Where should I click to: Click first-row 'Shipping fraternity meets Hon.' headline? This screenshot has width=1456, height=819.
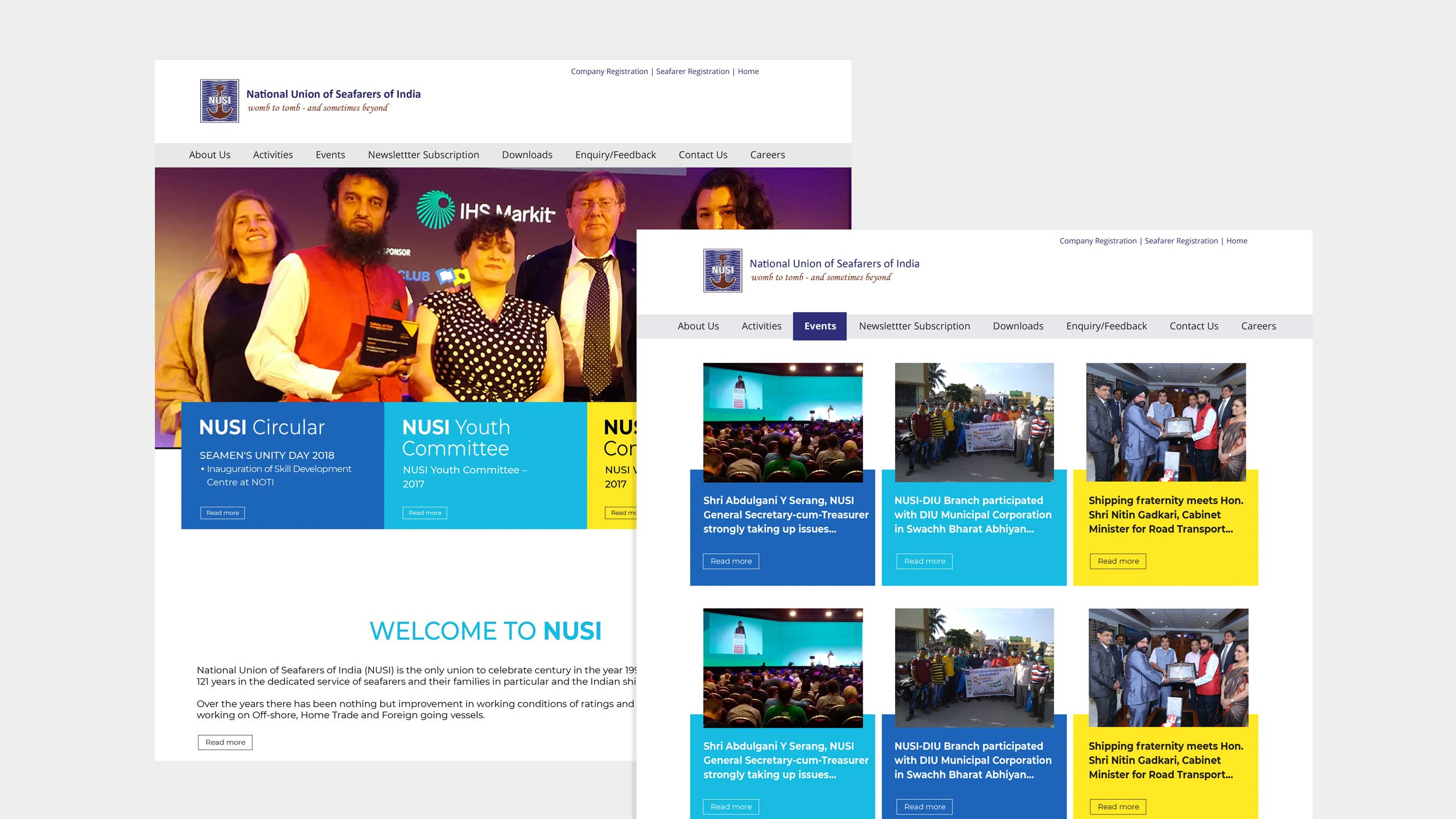[x=1166, y=516]
